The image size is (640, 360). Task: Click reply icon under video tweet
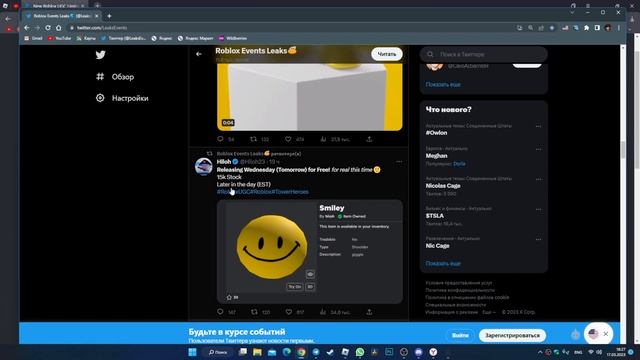coord(220,139)
